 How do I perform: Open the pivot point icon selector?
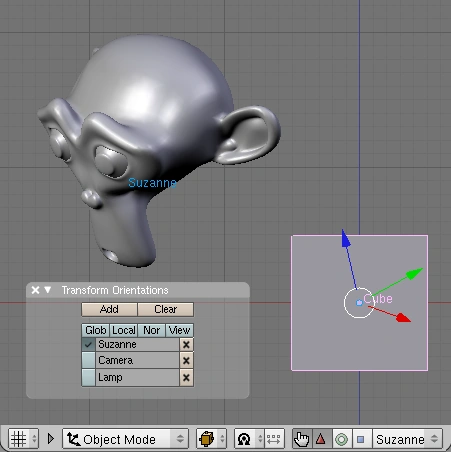coord(248,439)
